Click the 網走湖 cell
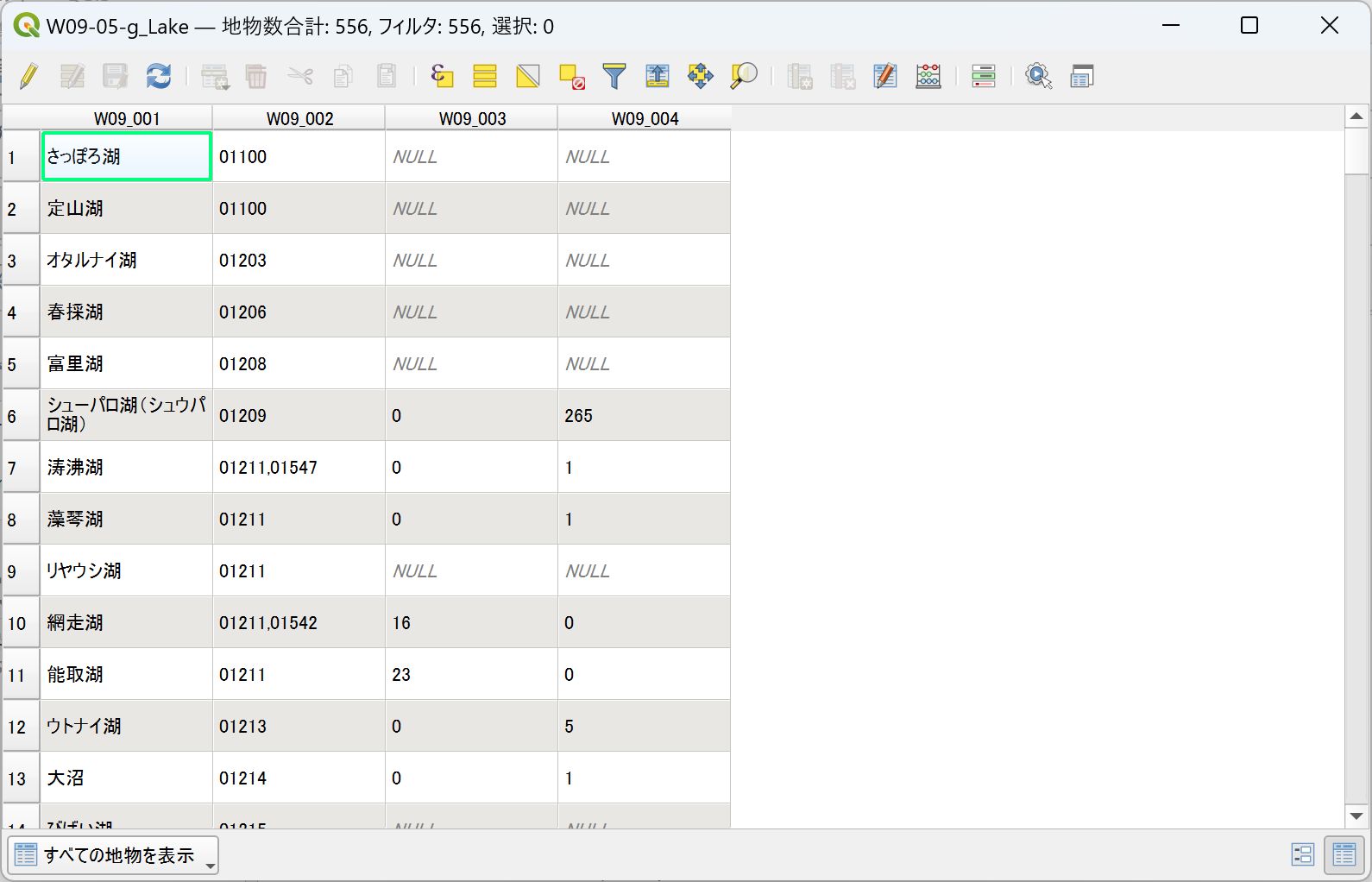This screenshot has height=882, width=1372. pyautogui.click(x=127, y=622)
